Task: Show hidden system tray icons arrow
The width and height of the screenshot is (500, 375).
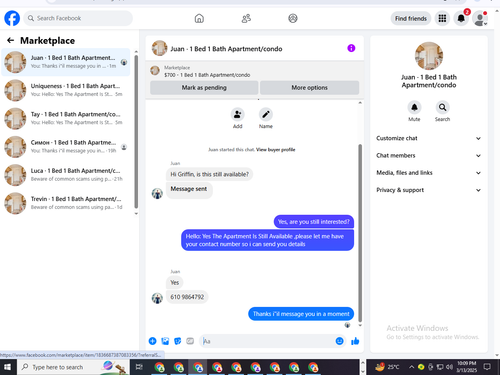Action: (411, 367)
